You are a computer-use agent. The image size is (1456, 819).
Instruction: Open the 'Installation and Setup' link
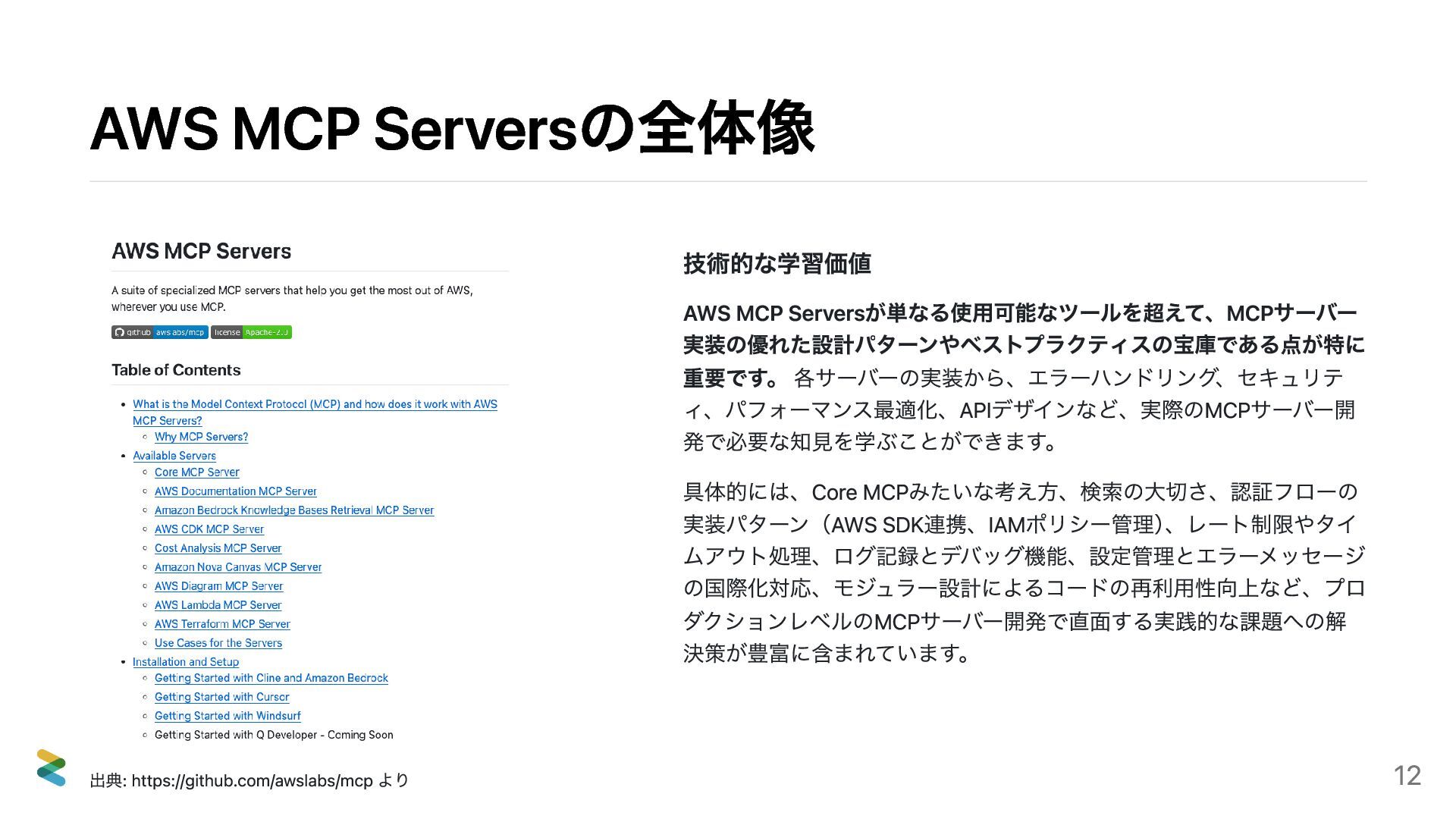click(186, 662)
